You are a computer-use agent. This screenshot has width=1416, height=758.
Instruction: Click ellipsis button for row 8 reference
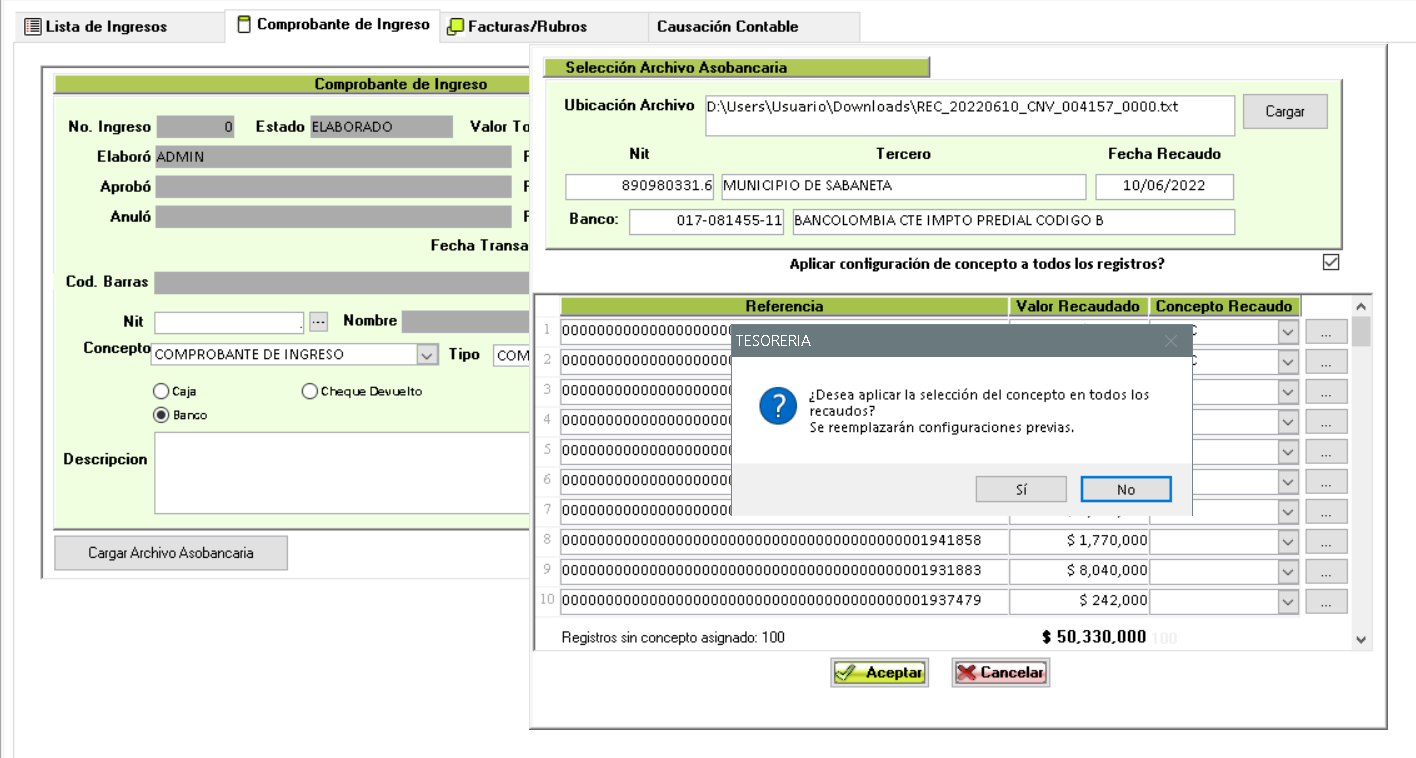(x=1326, y=542)
